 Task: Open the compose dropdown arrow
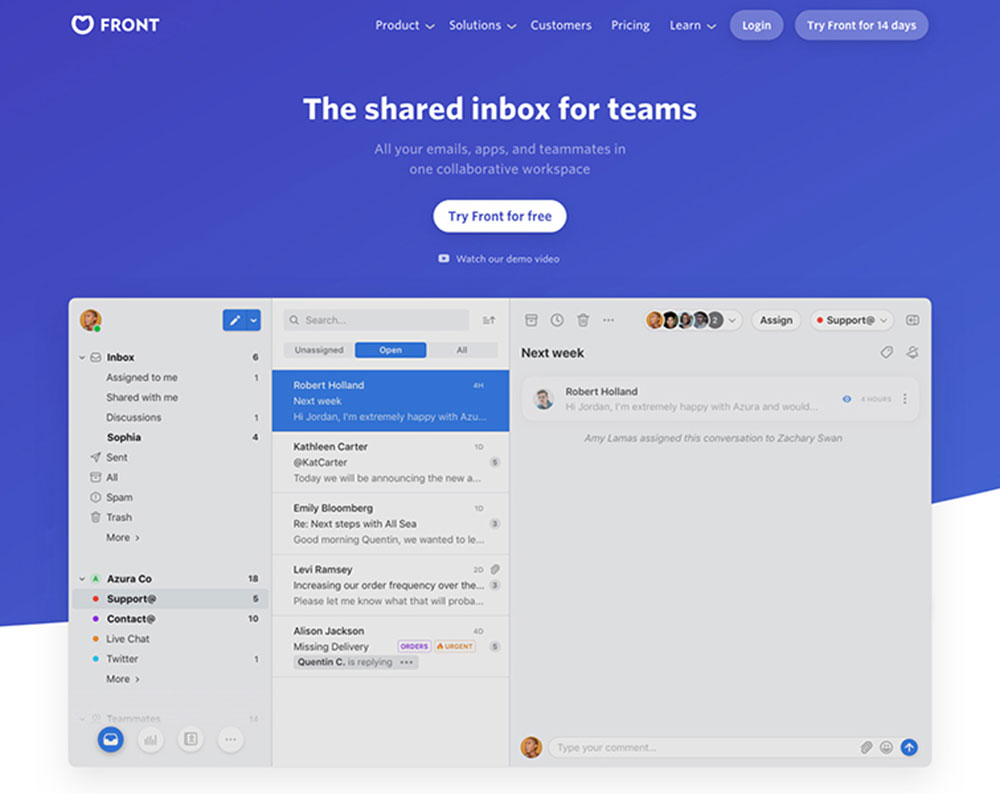tap(254, 320)
